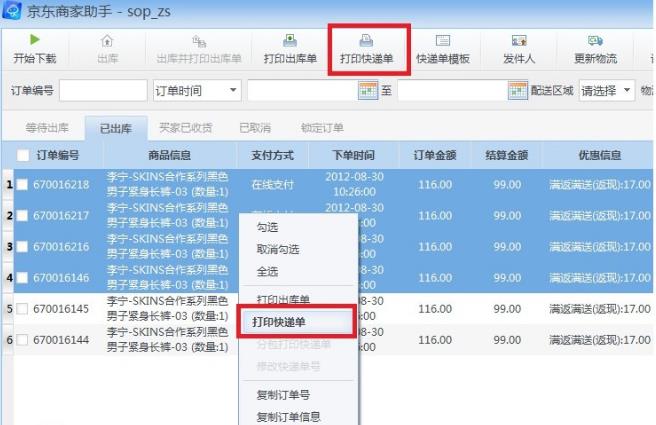Click 2012-08-30 10:26:00 time cell
Image resolution: width=656 pixels, height=425 pixels.
354,184
